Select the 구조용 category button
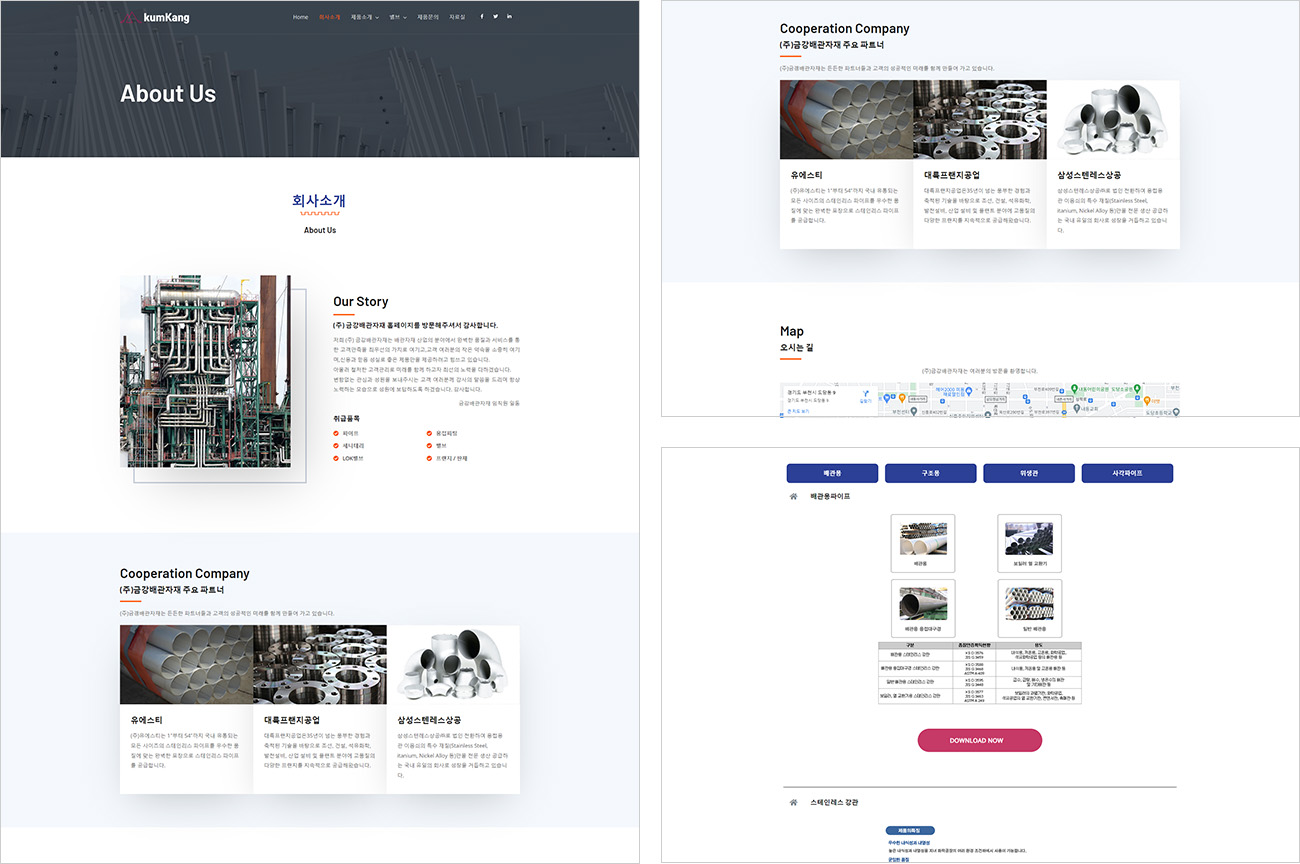1300x864 pixels. pyautogui.click(x=930, y=473)
